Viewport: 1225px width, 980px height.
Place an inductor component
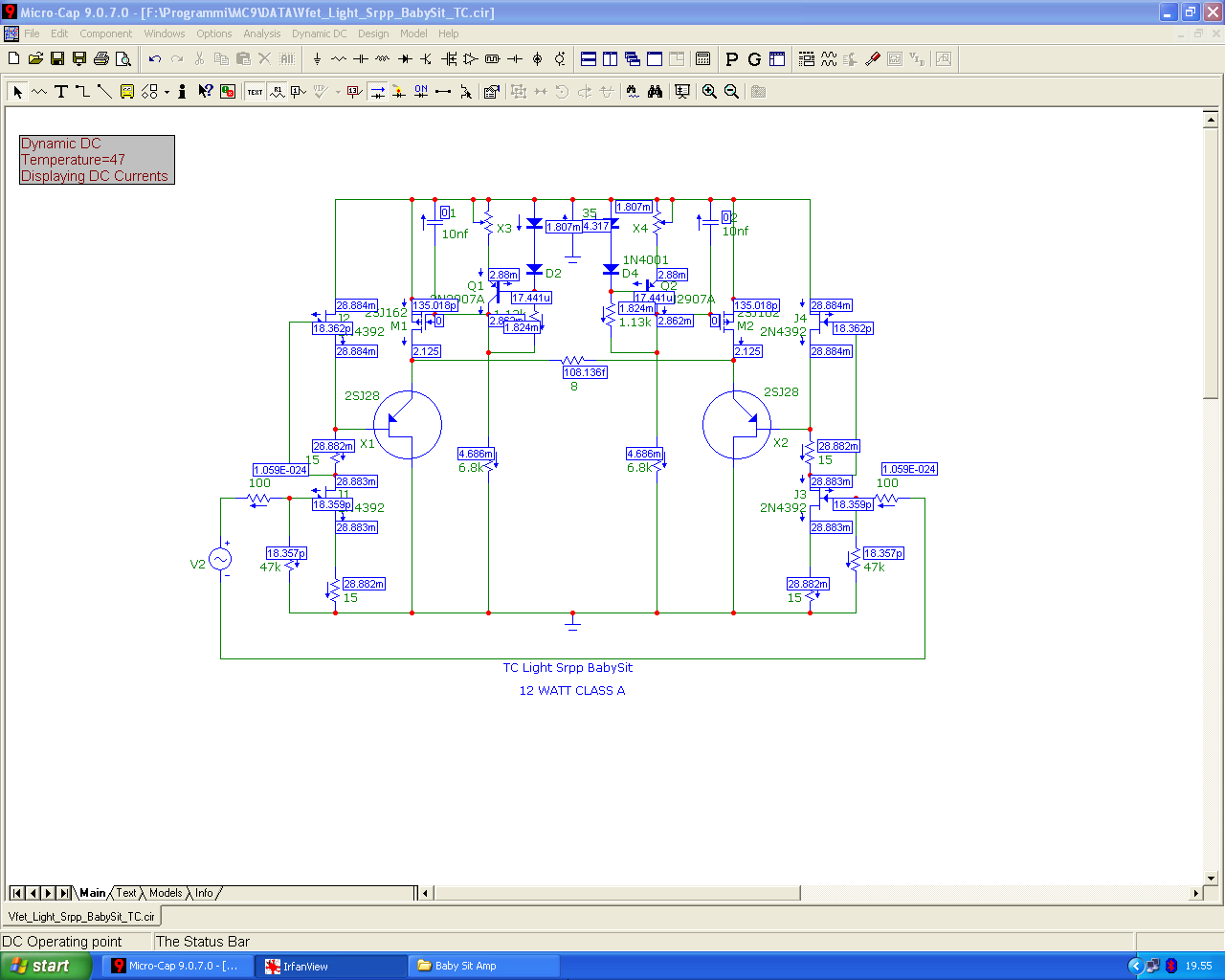pyautogui.click(x=383, y=59)
